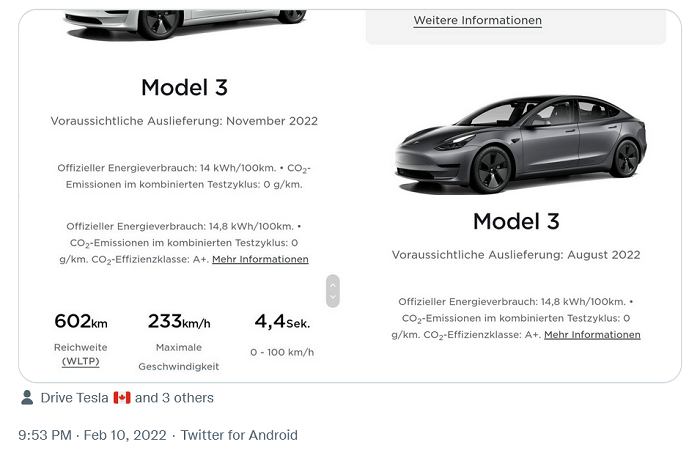This screenshot has width=700, height=450.
Task: Click the Canadian flag emoji icon
Action: (122, 398)
